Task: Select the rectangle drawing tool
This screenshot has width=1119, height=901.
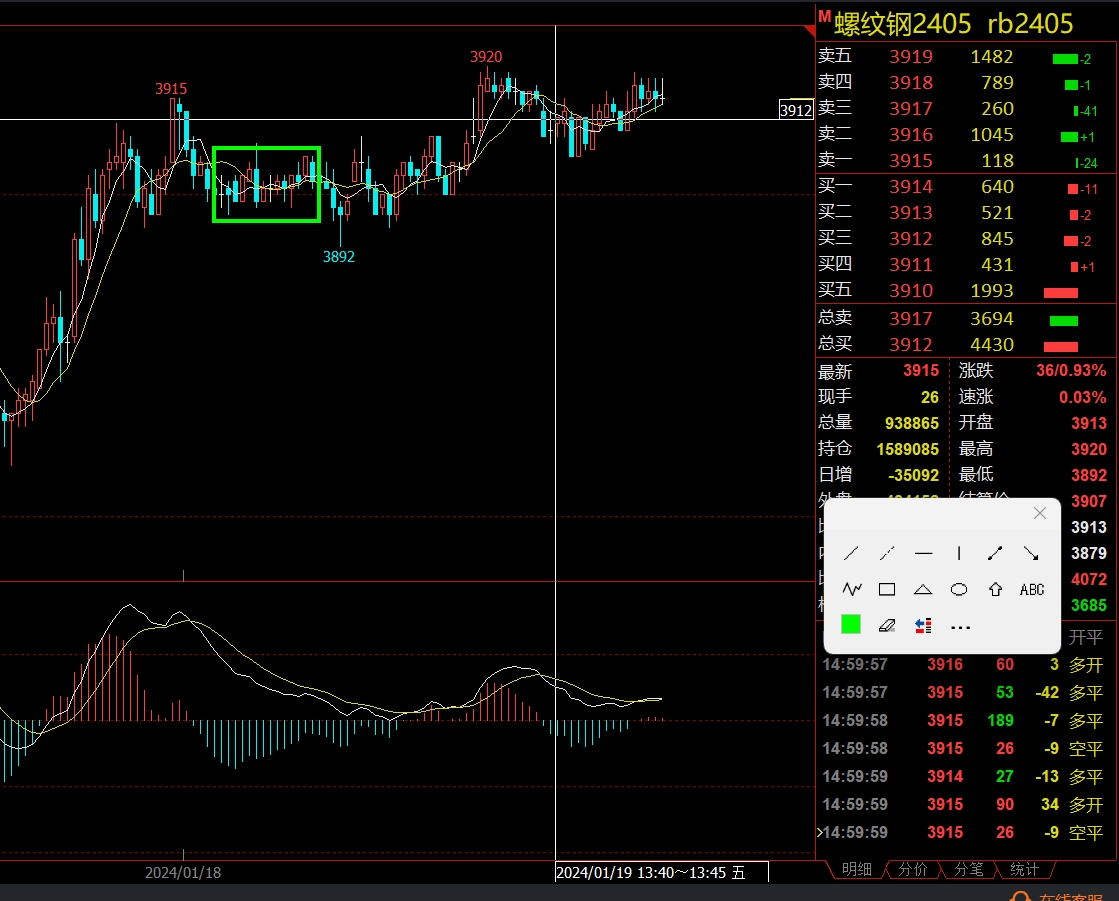Action: (x=887, y=589)
